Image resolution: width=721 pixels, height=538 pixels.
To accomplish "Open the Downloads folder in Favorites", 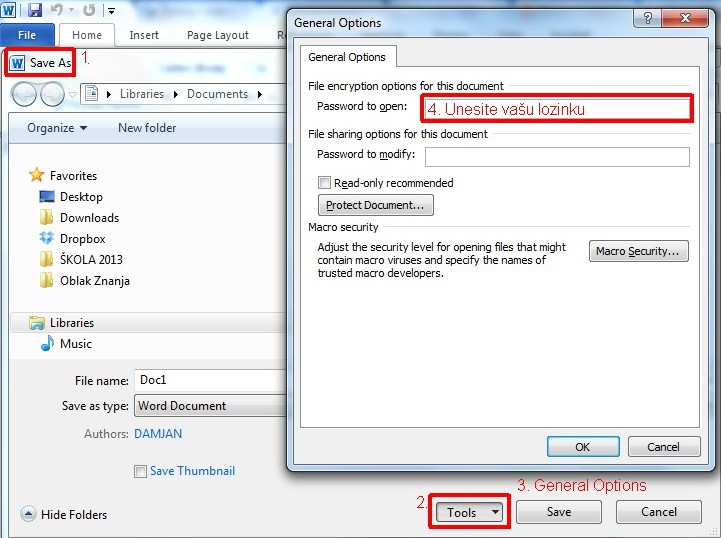I will click(x=88, y=218).
